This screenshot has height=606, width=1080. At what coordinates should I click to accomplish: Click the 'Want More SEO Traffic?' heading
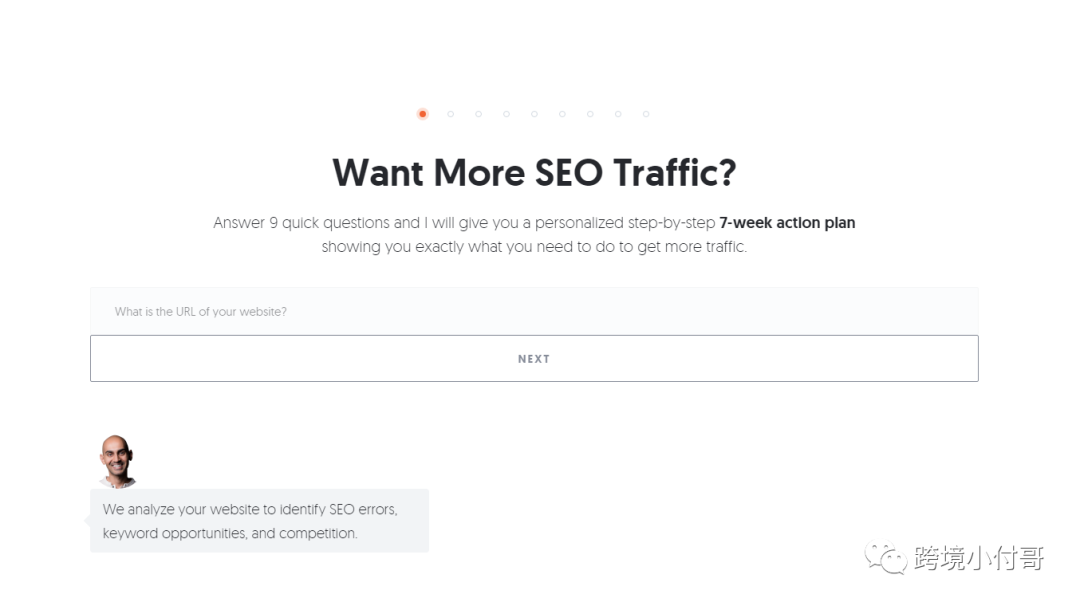pyautogui.click(x=534, y=173)
